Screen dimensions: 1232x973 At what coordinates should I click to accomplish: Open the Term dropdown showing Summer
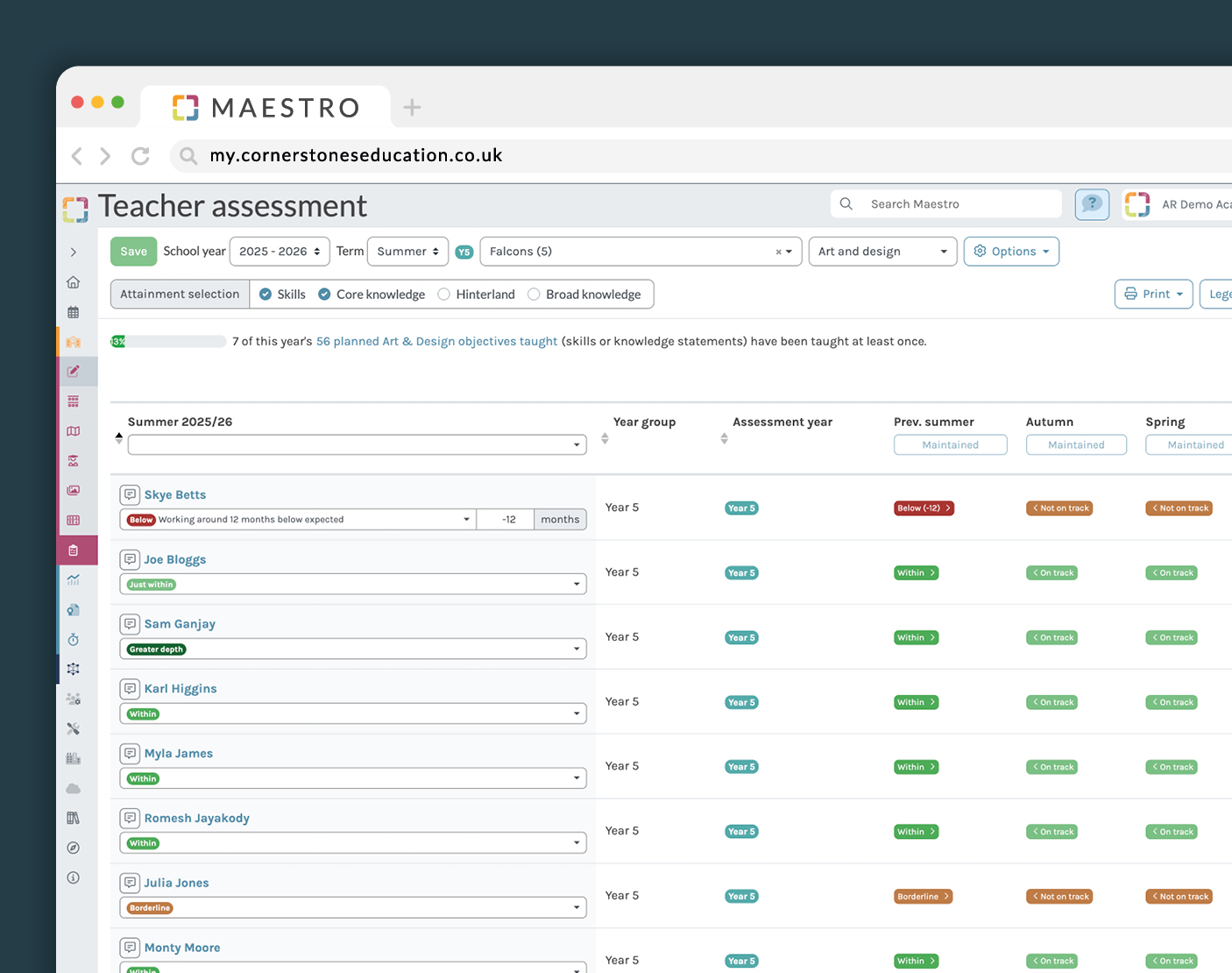pyautogui.click(x=407, y=251)
